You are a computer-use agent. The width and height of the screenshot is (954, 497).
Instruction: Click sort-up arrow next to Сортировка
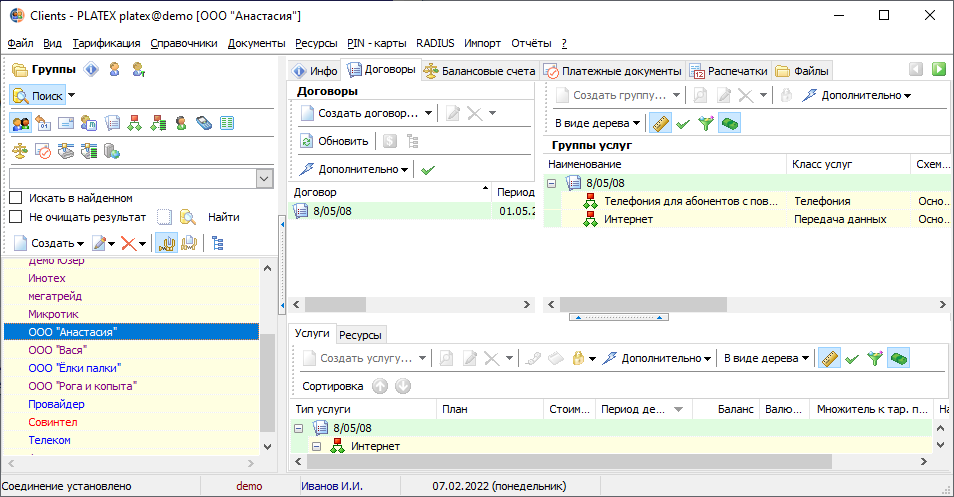tap(380, 386)
